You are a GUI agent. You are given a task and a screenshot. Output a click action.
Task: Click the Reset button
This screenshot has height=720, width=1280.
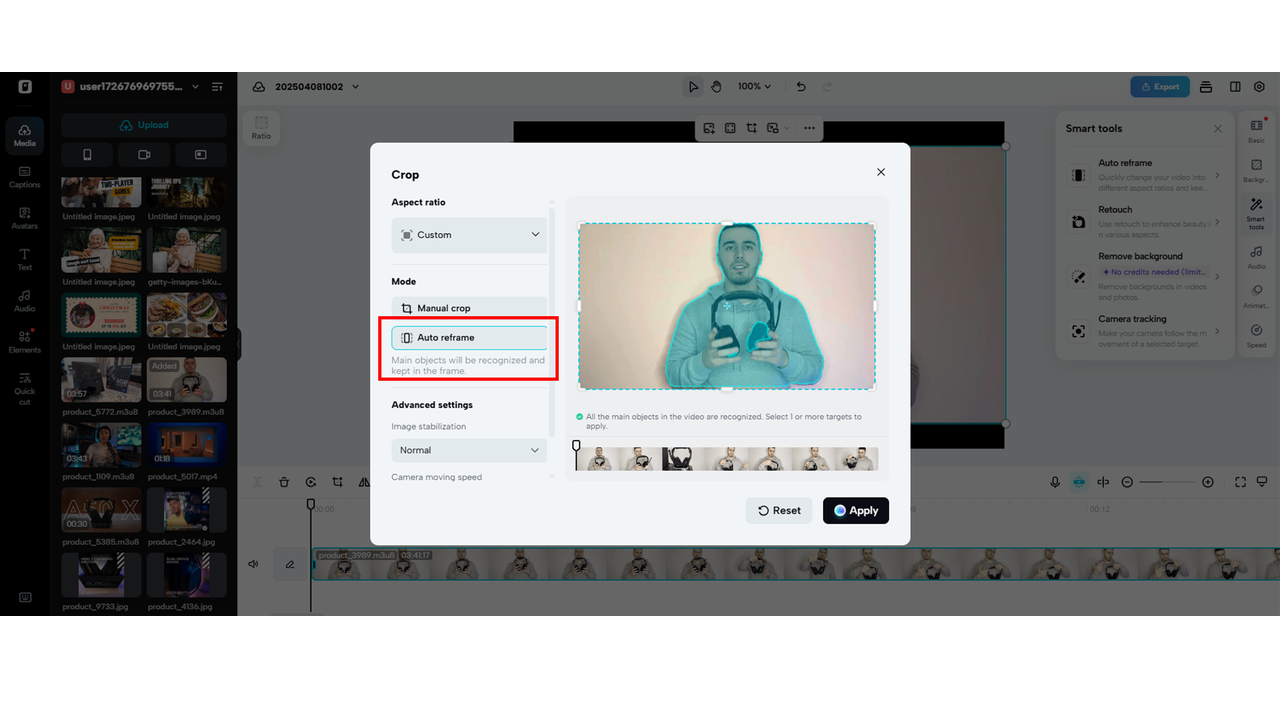(779, 510)
